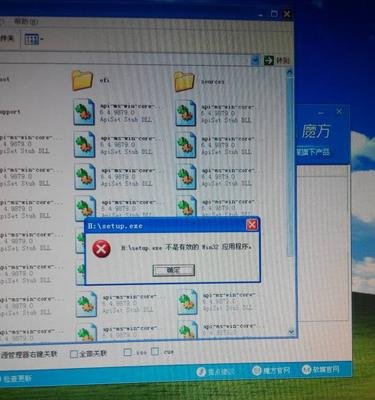Click the 确定 button in the error dialog
Viewport: 375px width, 400px height.
(174, 270)
